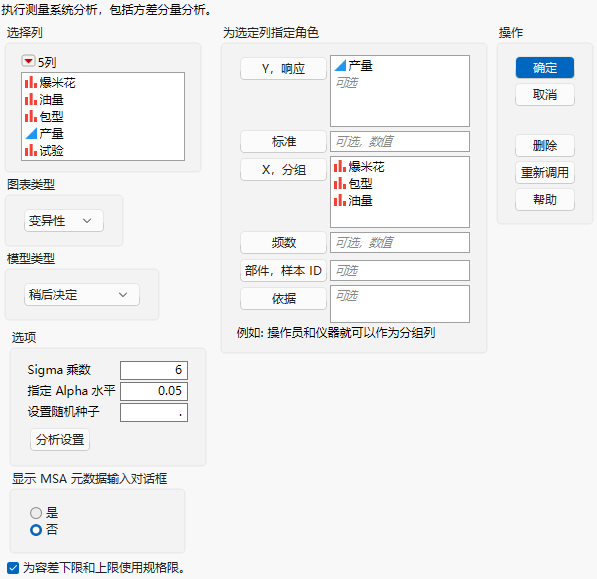Click the 部件，样本 ID role button

[283, 271]
